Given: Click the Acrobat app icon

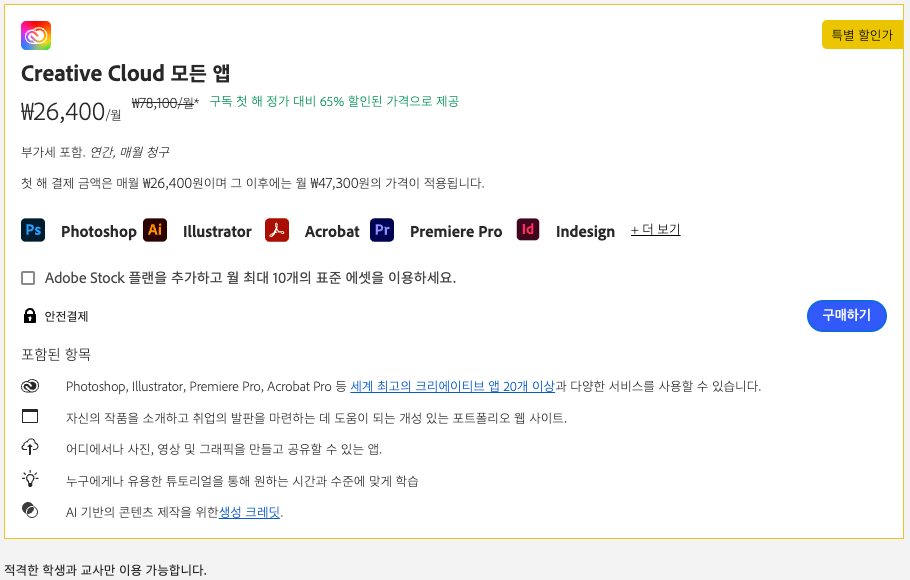Looking at the screenshot, I should coord(277,230).
